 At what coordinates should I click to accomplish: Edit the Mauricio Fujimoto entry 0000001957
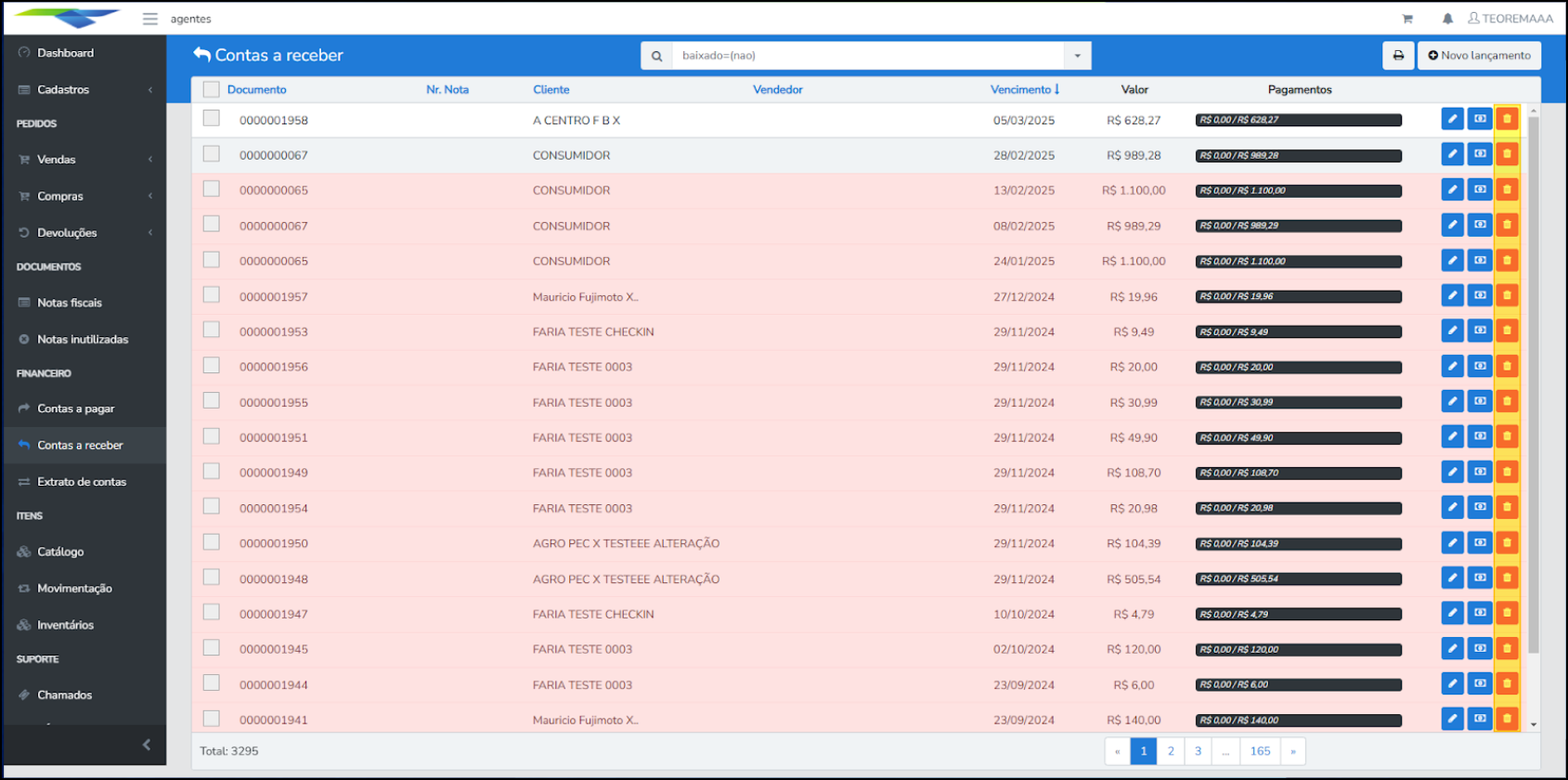[1452, 295]
